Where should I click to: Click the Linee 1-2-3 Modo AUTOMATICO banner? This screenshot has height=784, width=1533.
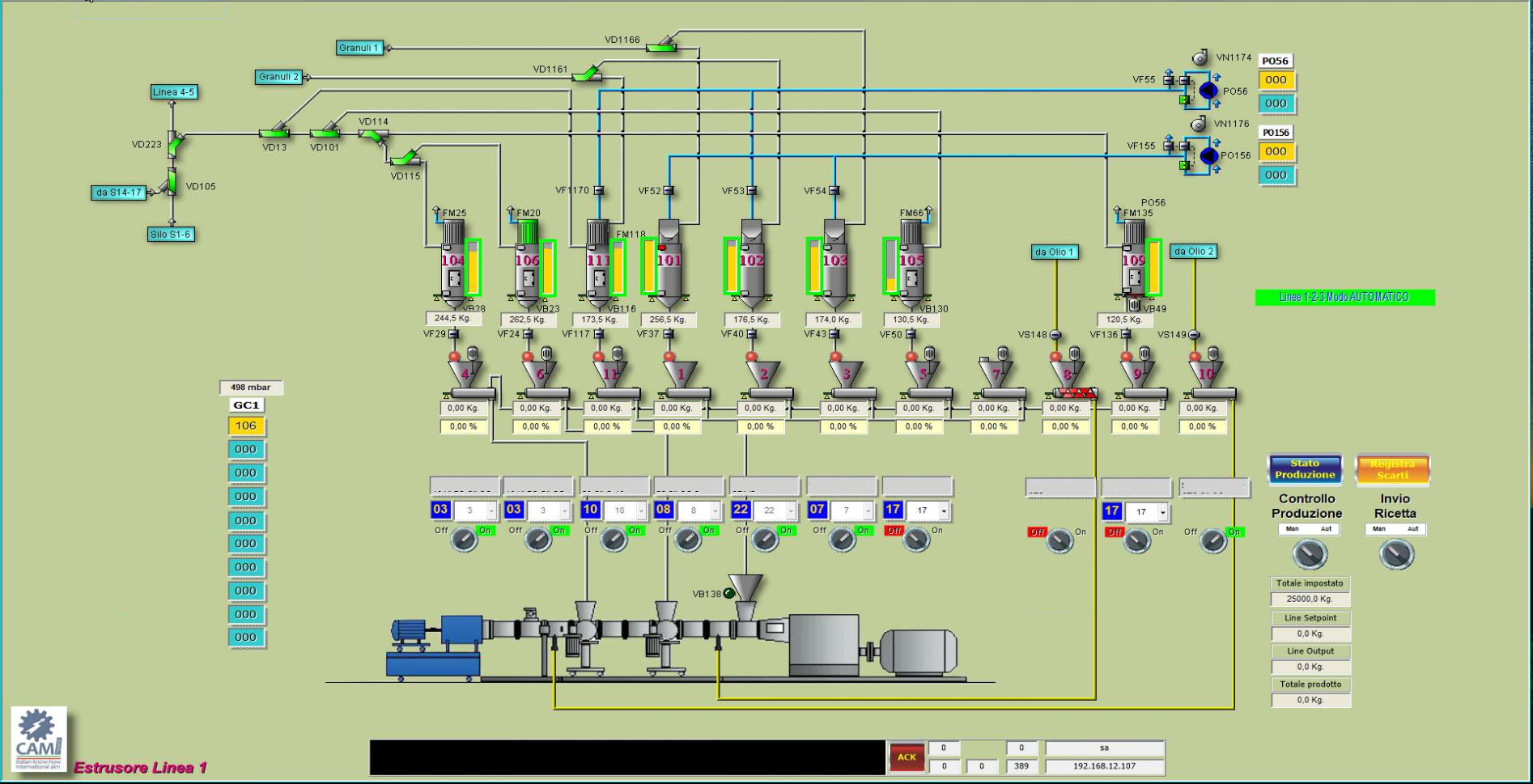[x=1344, y=298]
